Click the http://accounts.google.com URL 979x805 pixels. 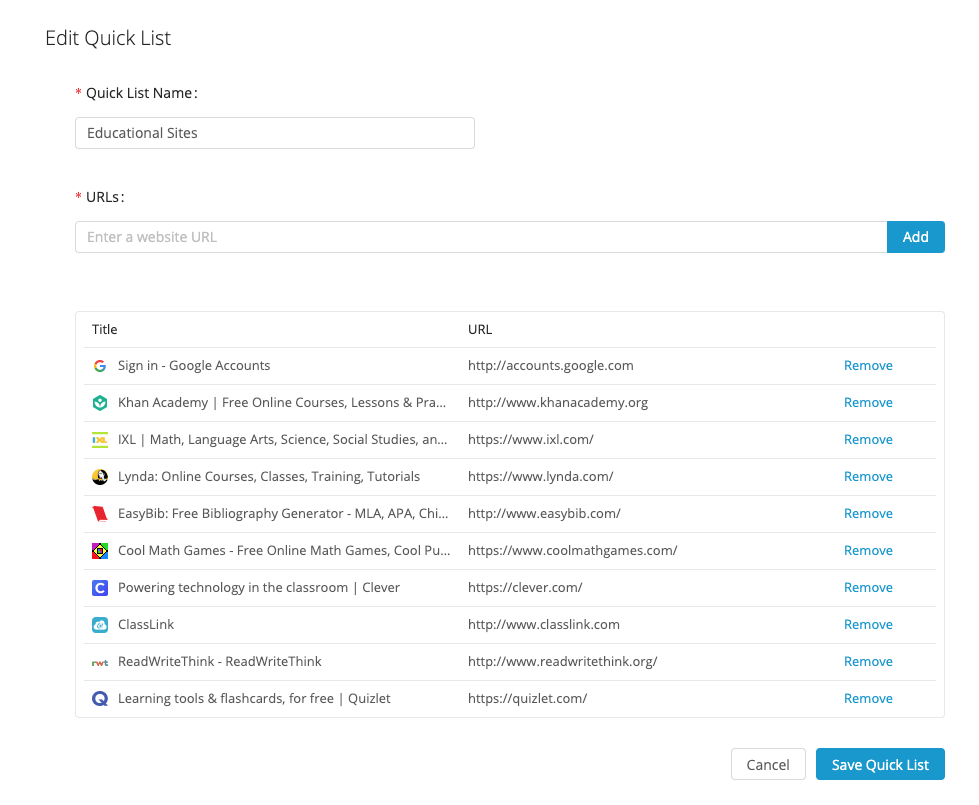click(x=551, y=365)
